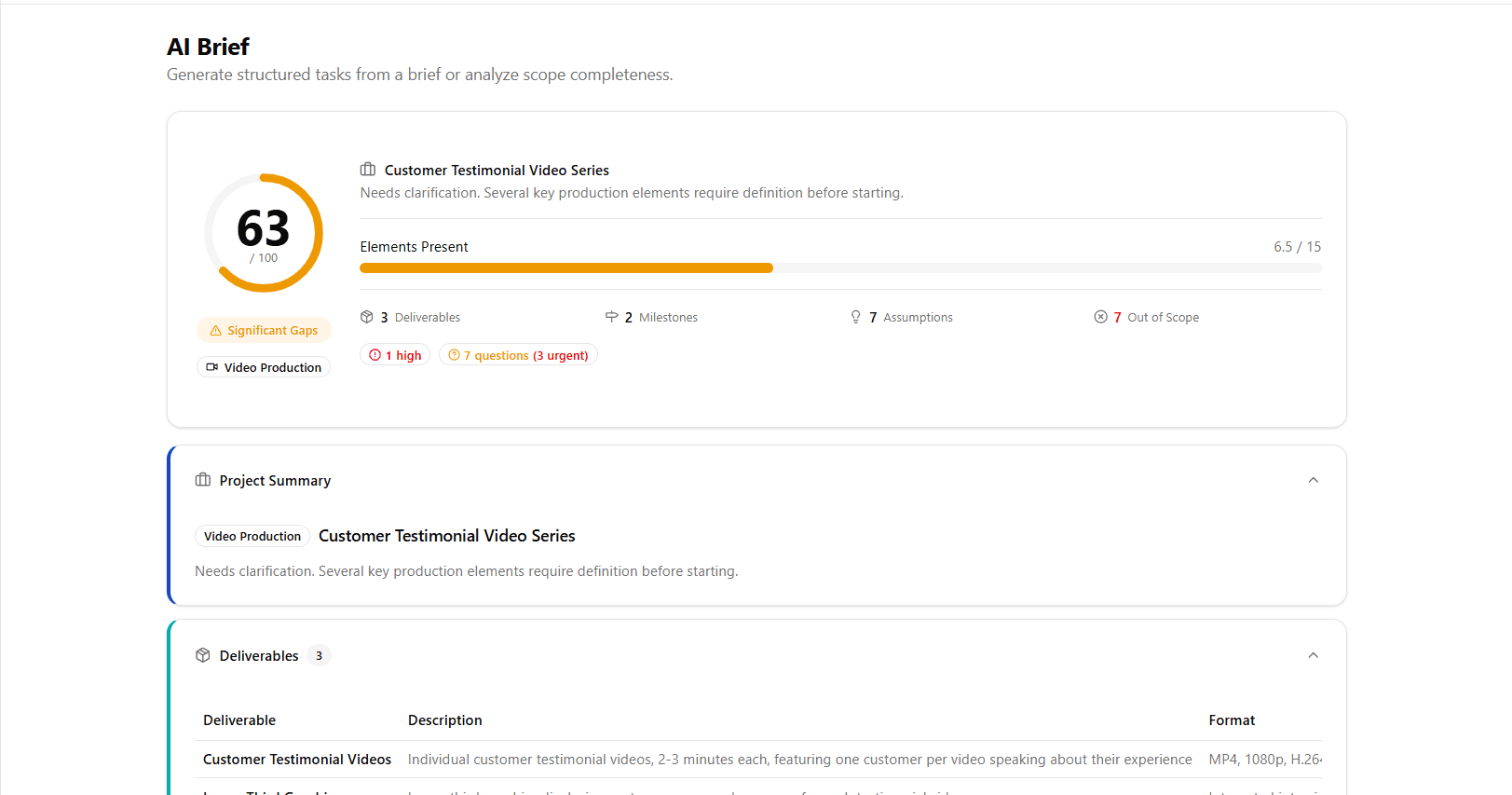Click the Deliverables section box icon
The height and width of the screenshot is (795, 1512).
(203, 655)
